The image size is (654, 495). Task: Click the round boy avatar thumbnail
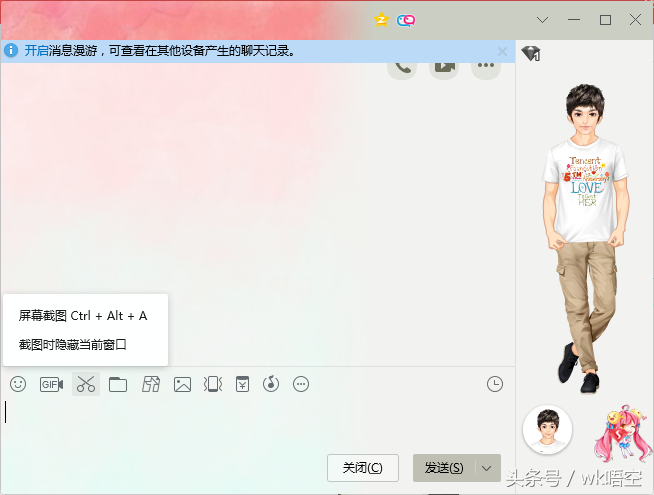click(547, 430)
